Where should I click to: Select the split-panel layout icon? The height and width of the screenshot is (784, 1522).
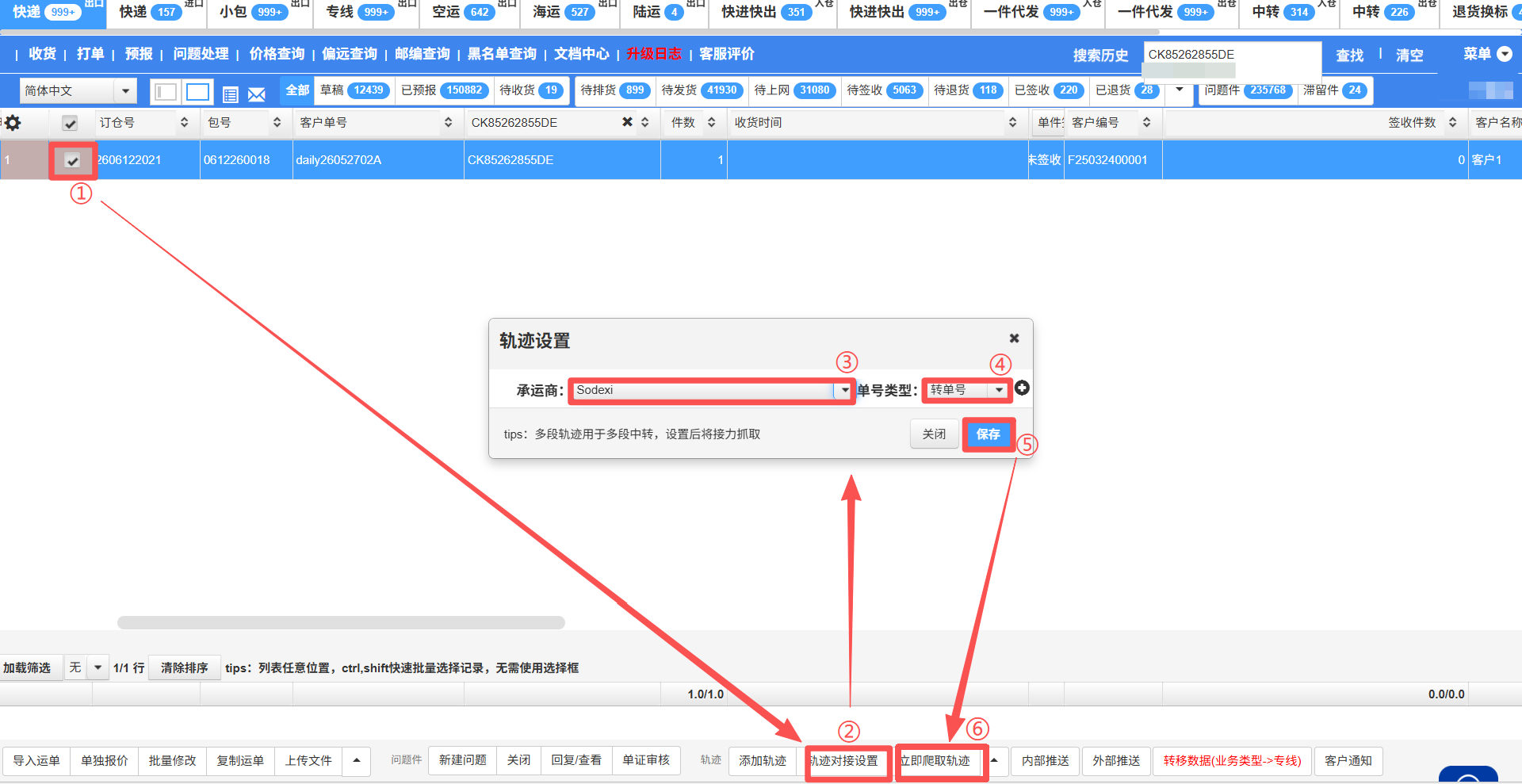pyautogui.click(x=166, y=92)
